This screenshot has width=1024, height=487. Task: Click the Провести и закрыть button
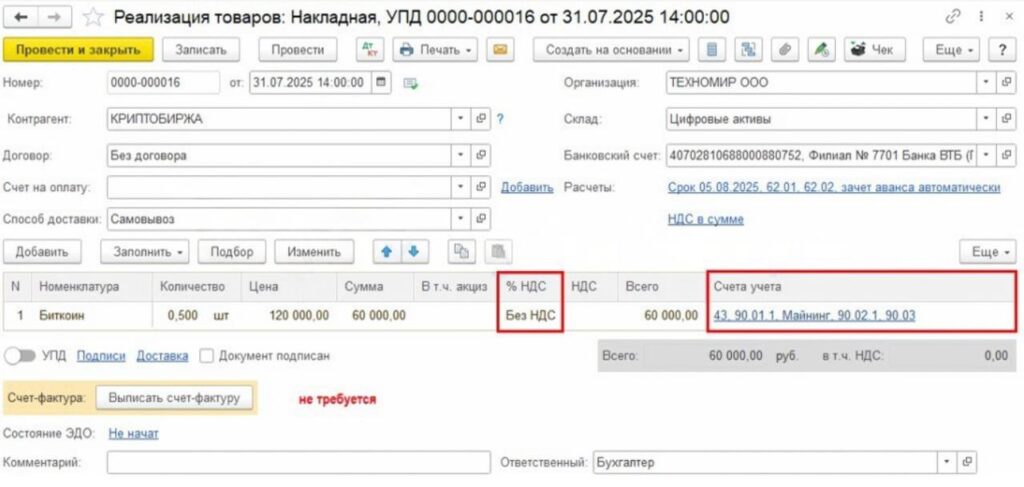coord(78,49)
